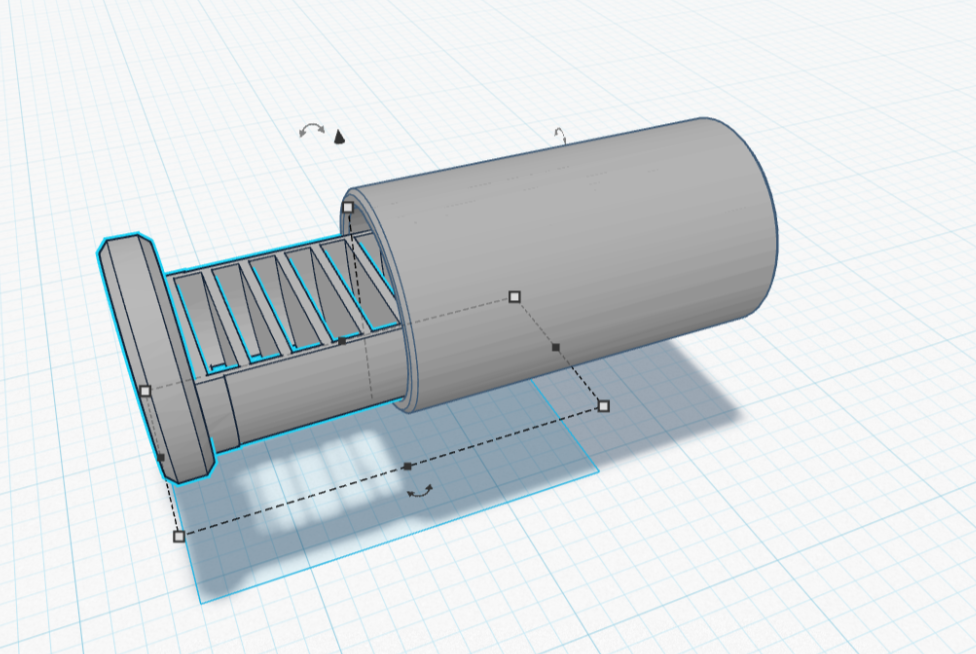
Task: Select the flat disc flange of the plunger
Action: pyautogui.click(x=156, y=358)
